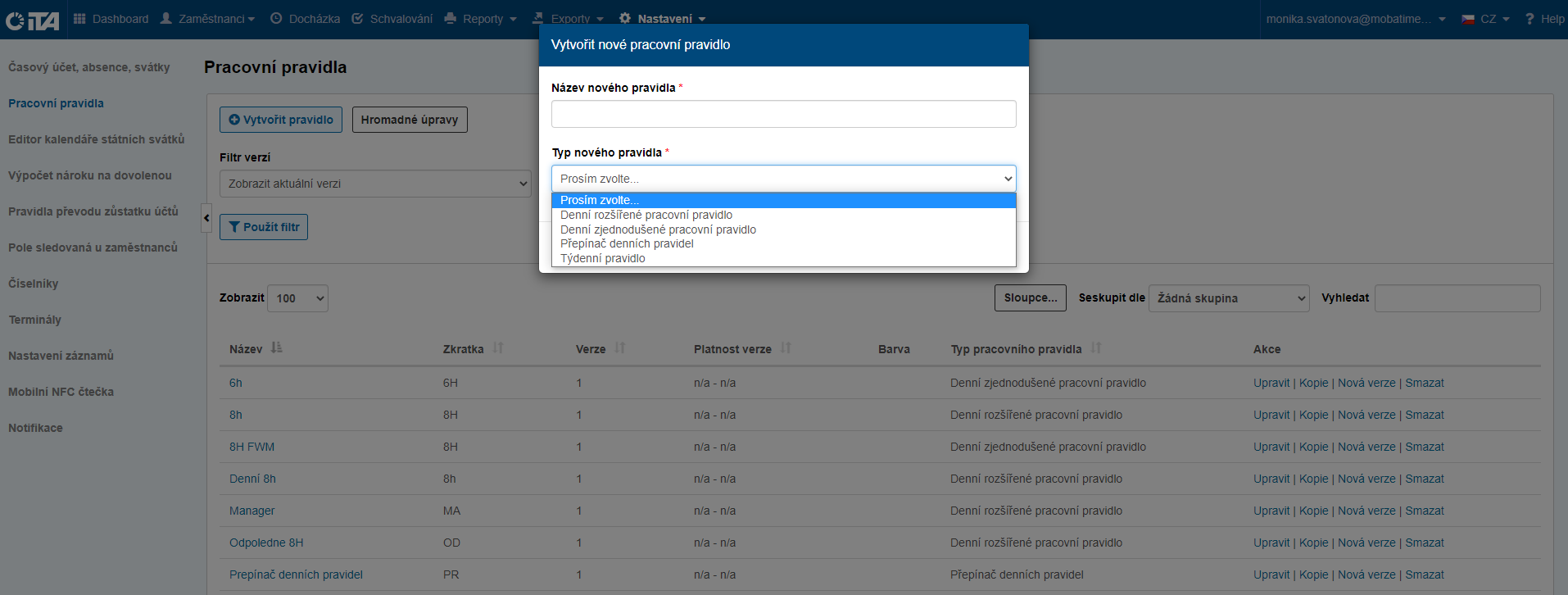This screenshot has width=1568, height=595.
Task: Open the Reporty menu
Action: pos(482,19)
